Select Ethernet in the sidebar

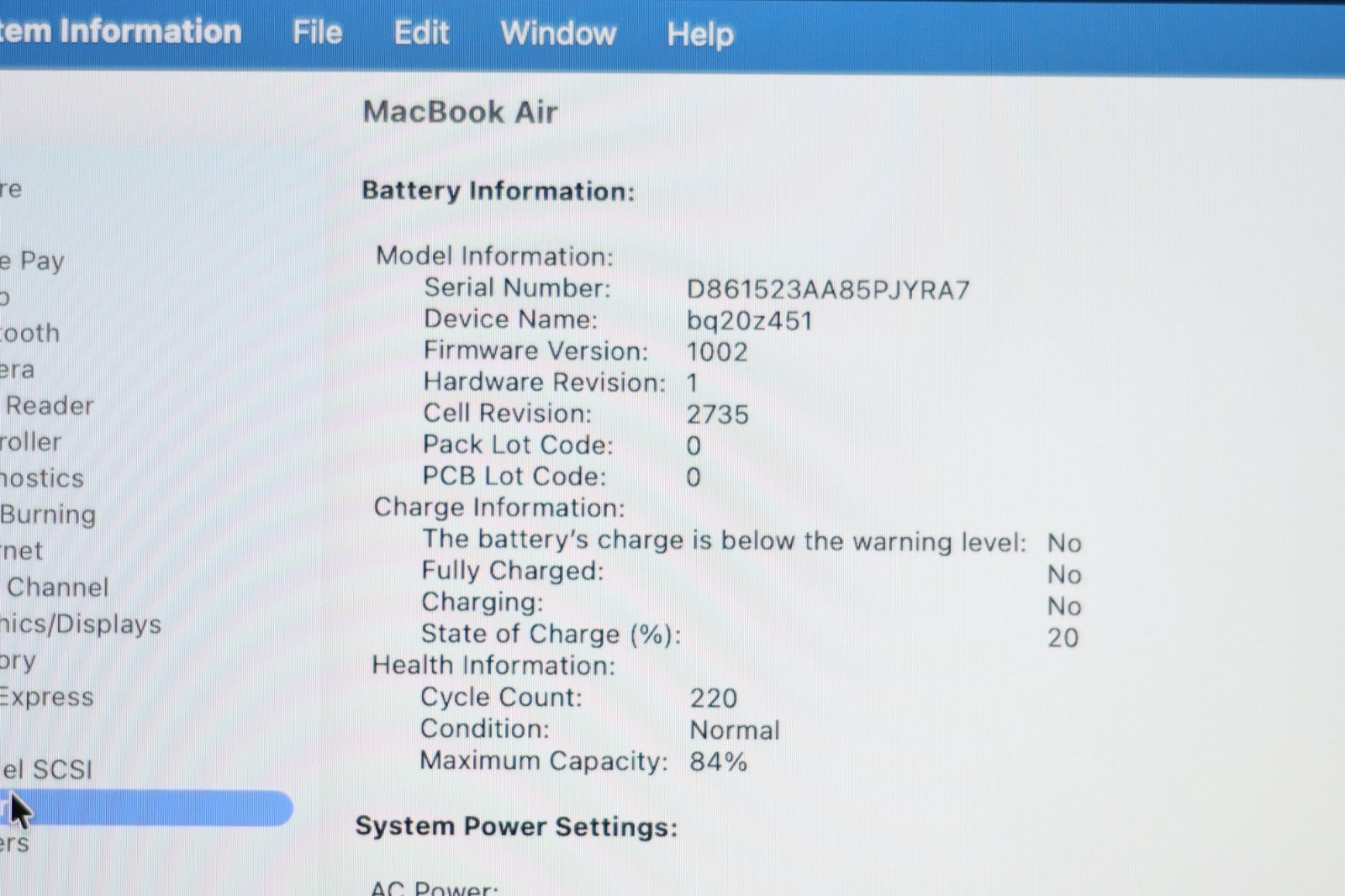22,551
